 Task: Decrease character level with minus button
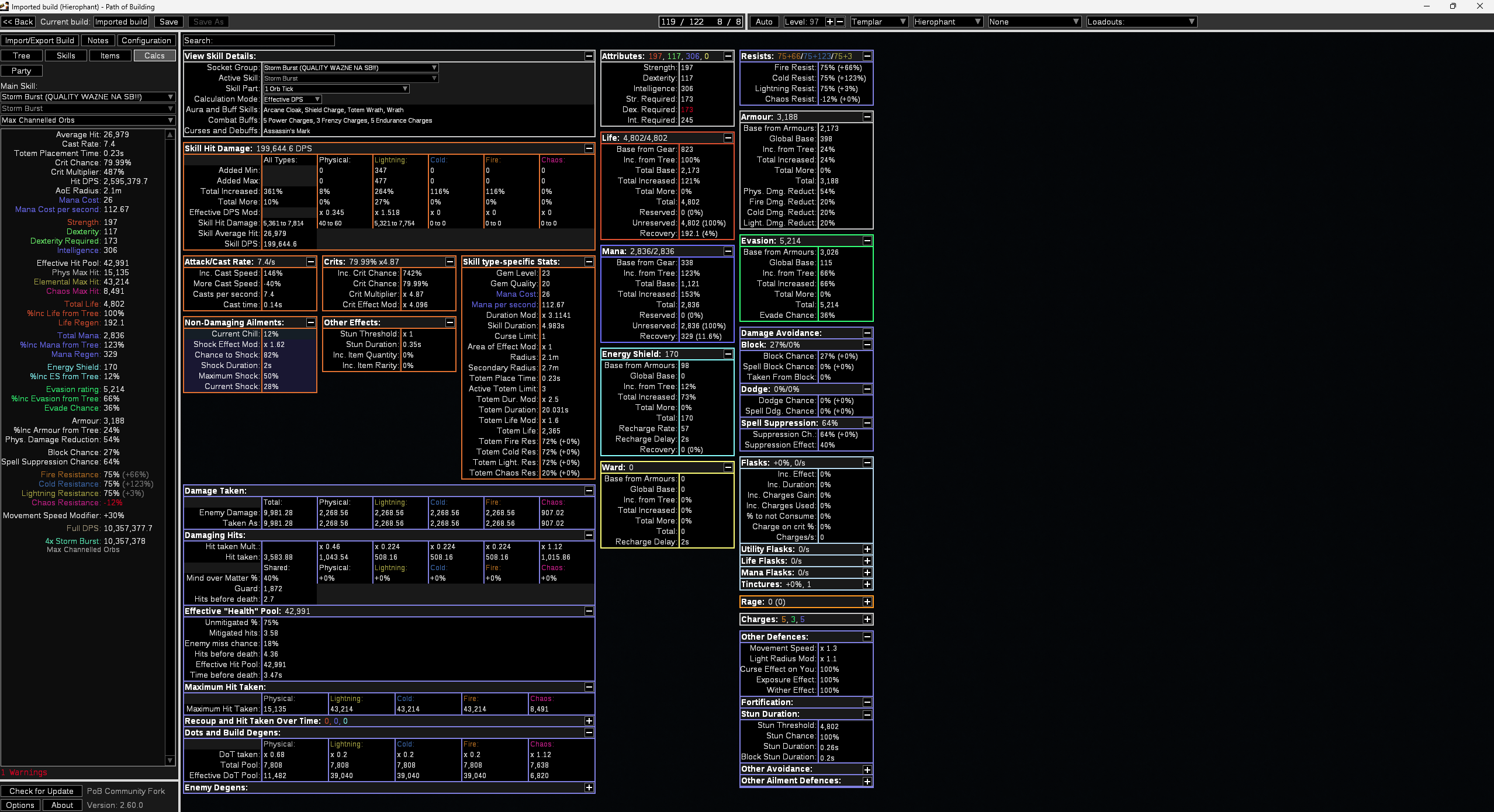pos(840,22)
